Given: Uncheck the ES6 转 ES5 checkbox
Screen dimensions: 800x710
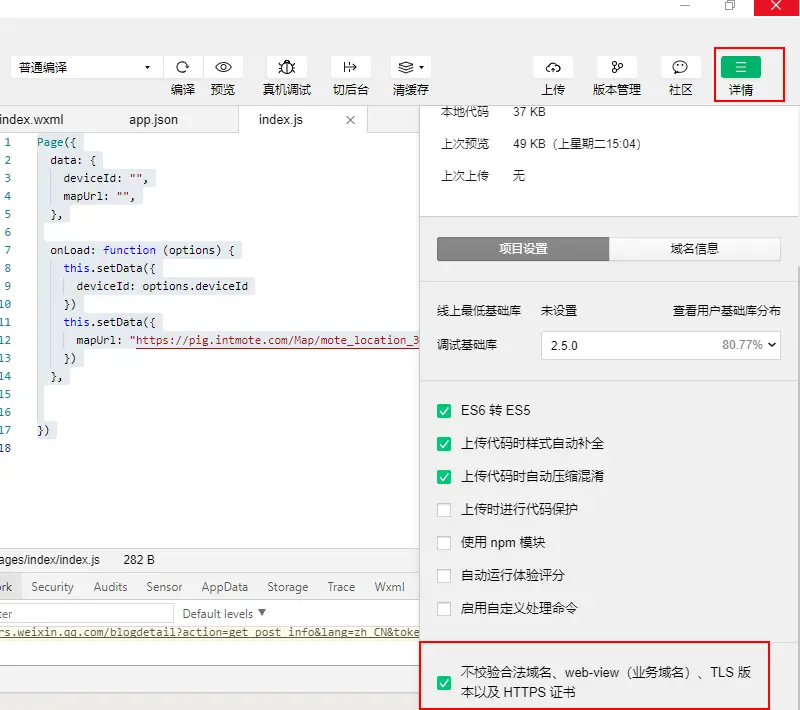Looking at the screenshot, I should 444,411.
